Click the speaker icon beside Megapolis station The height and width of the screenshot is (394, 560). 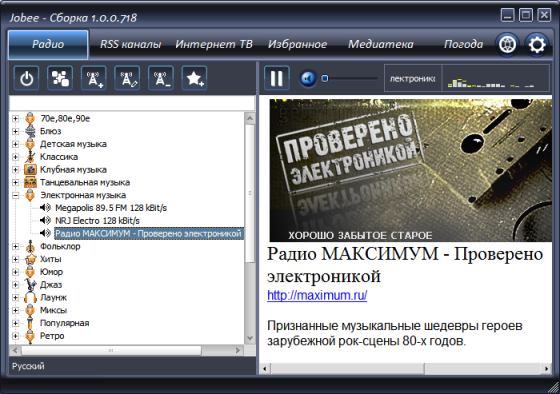[x=45, y=208]
